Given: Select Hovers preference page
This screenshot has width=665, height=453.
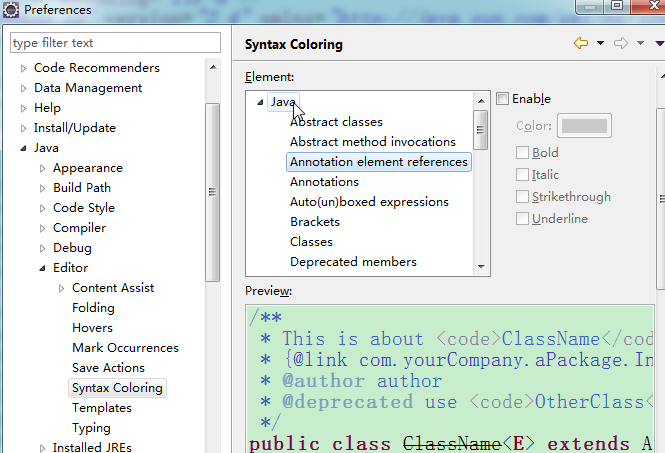Looking at the screenshot, I should (x=92, y=328).
